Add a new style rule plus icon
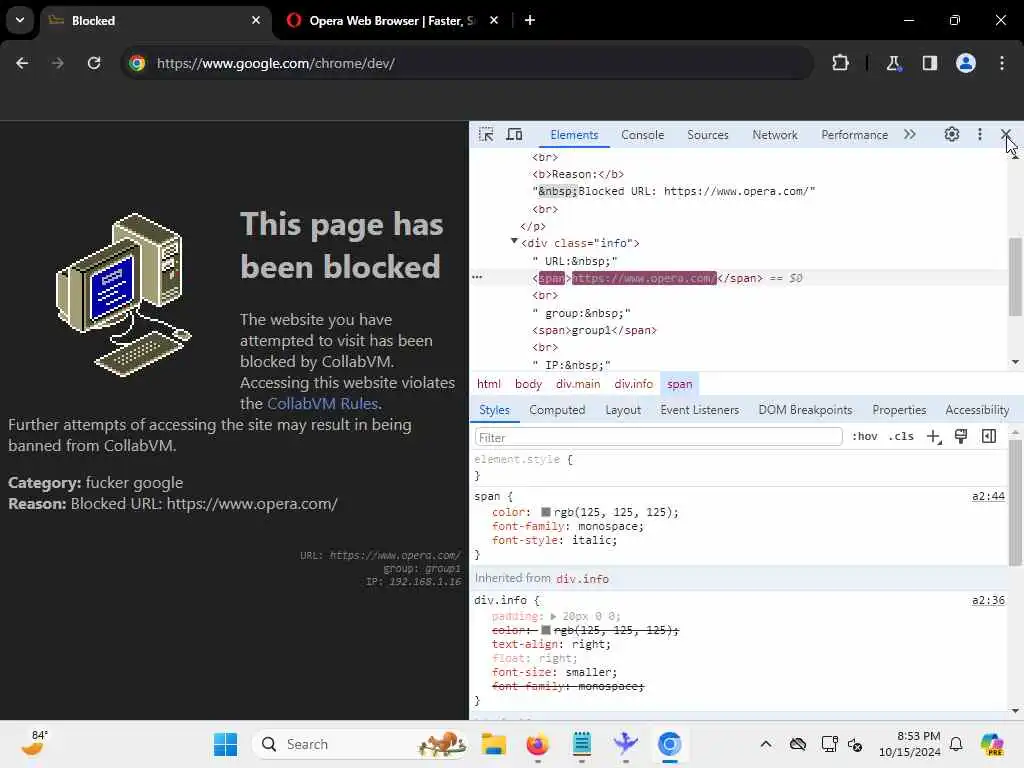 tap(934, 436)
